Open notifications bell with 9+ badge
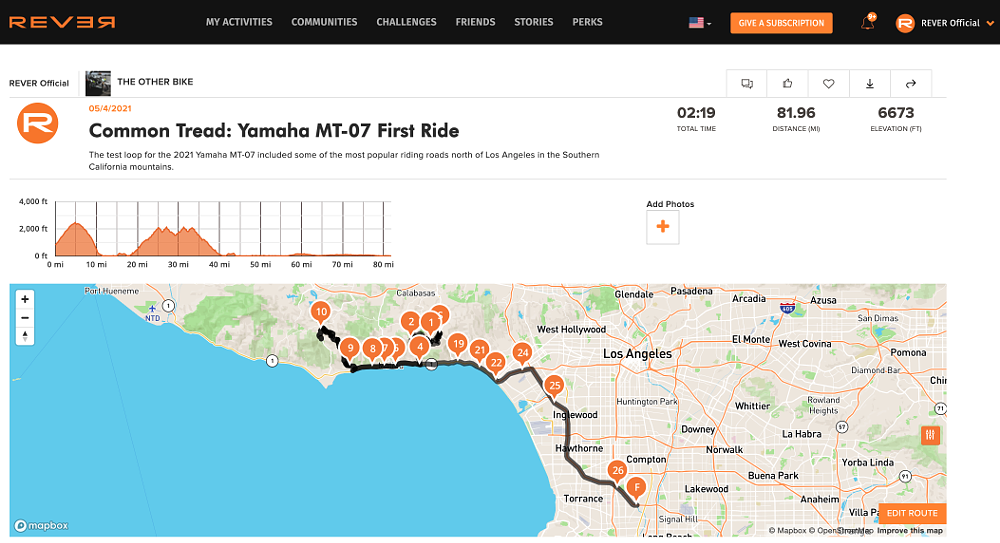Screen dimensions: 1000x543 pos(867,23)
